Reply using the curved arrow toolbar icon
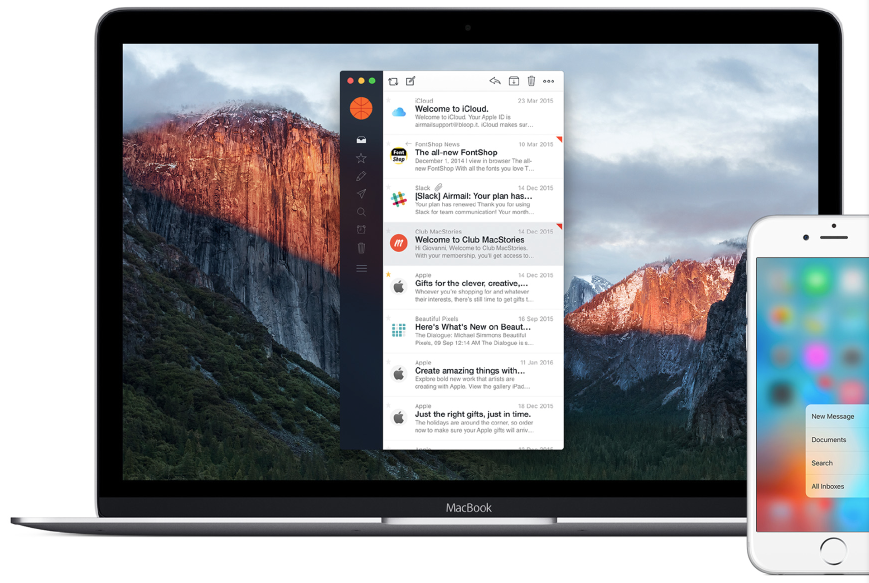The height and width of the screenshot is (583, 869). 495,81
